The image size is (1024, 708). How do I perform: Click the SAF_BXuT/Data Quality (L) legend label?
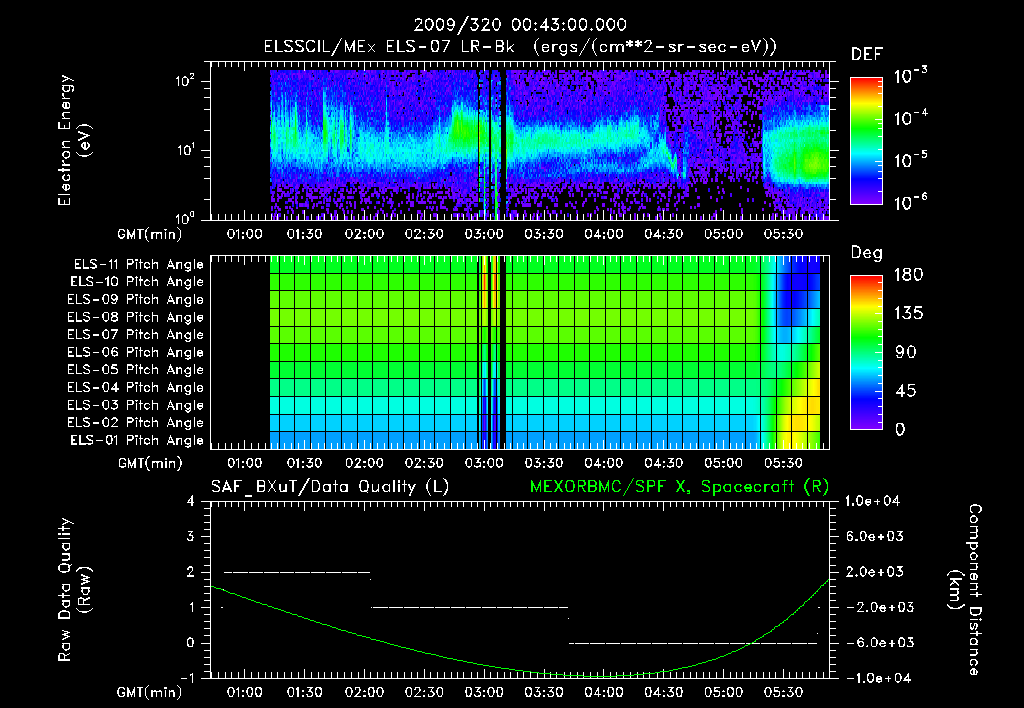[x=330, y=487]
